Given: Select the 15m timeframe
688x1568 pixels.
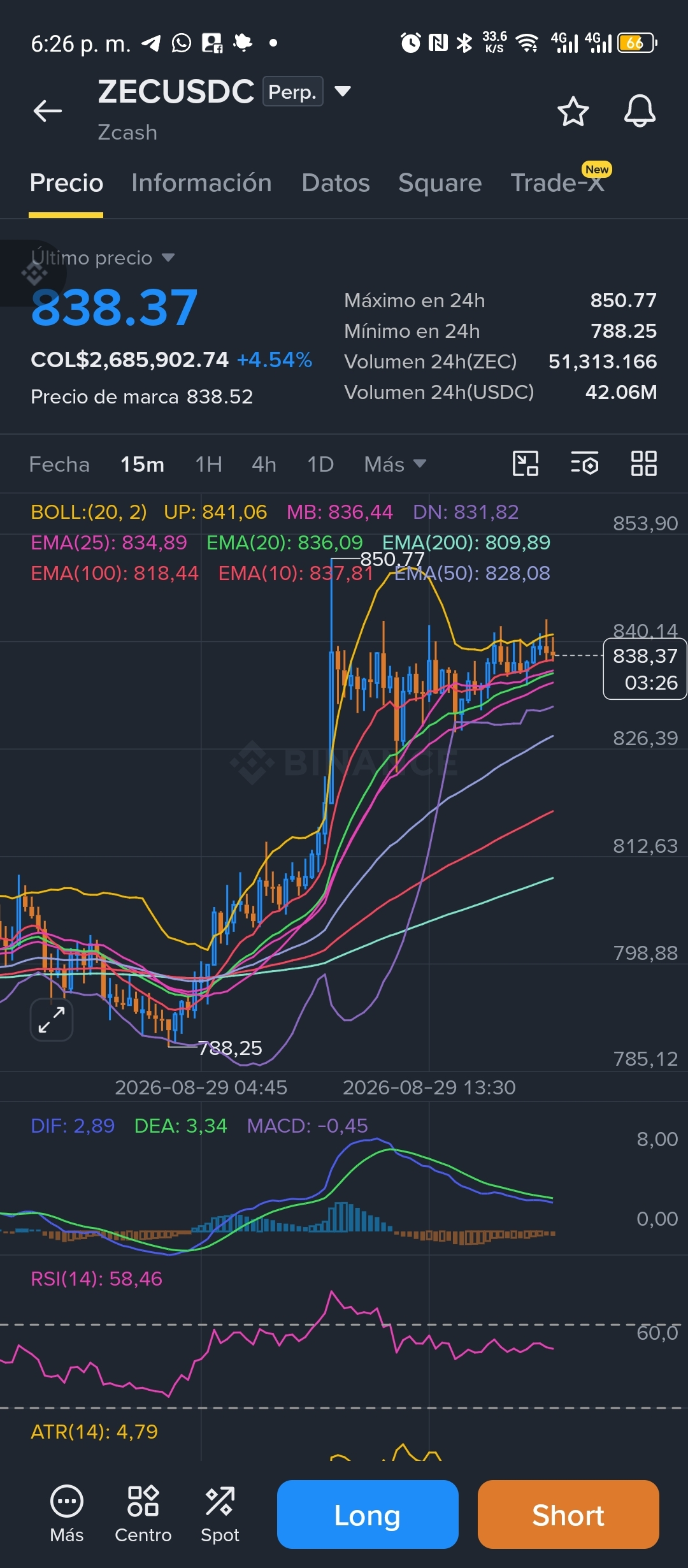Looking at the screenshot, I should pyautogui.click(x=142, y=464).
